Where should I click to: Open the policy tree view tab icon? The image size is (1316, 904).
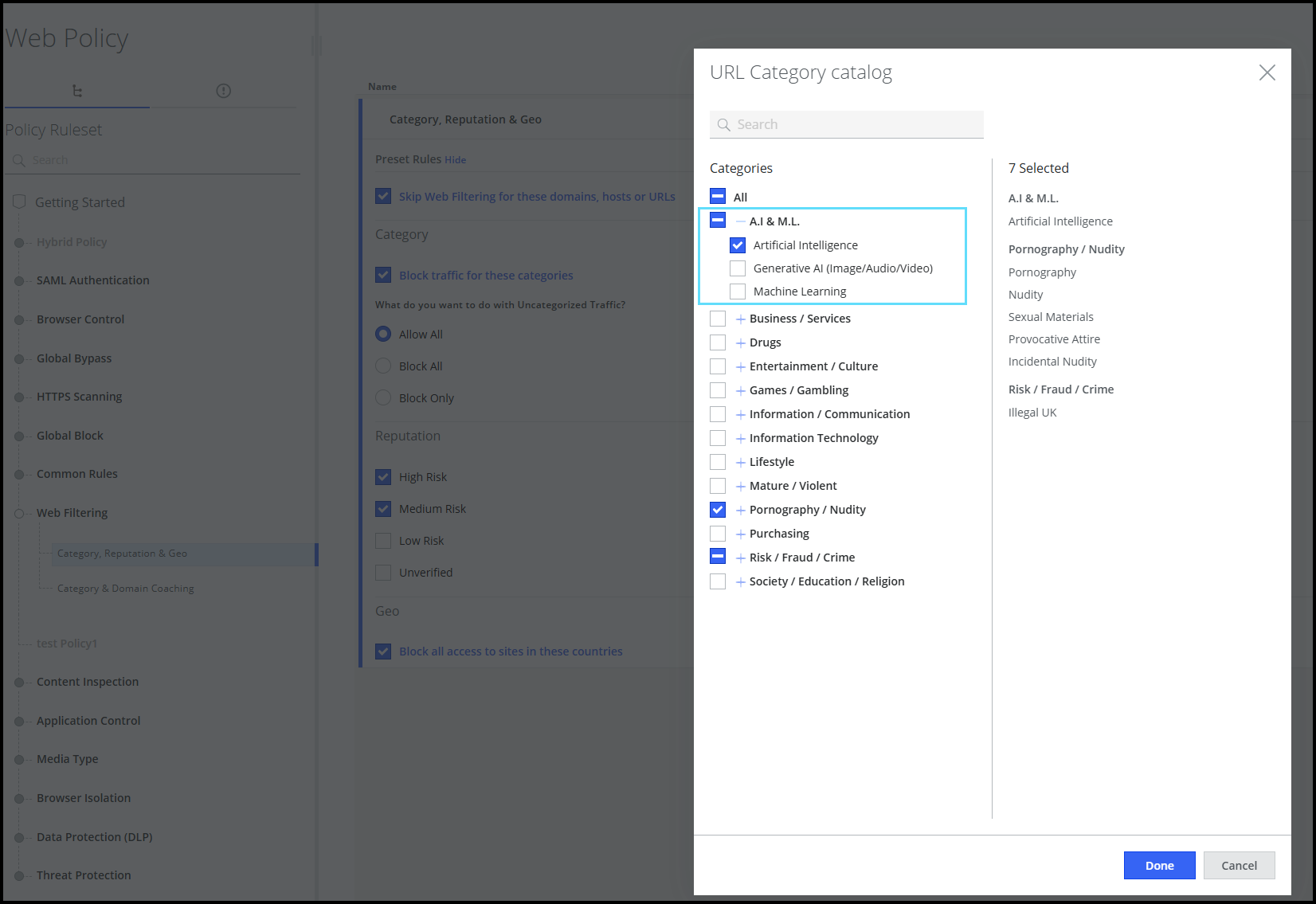tap(76, 91)
